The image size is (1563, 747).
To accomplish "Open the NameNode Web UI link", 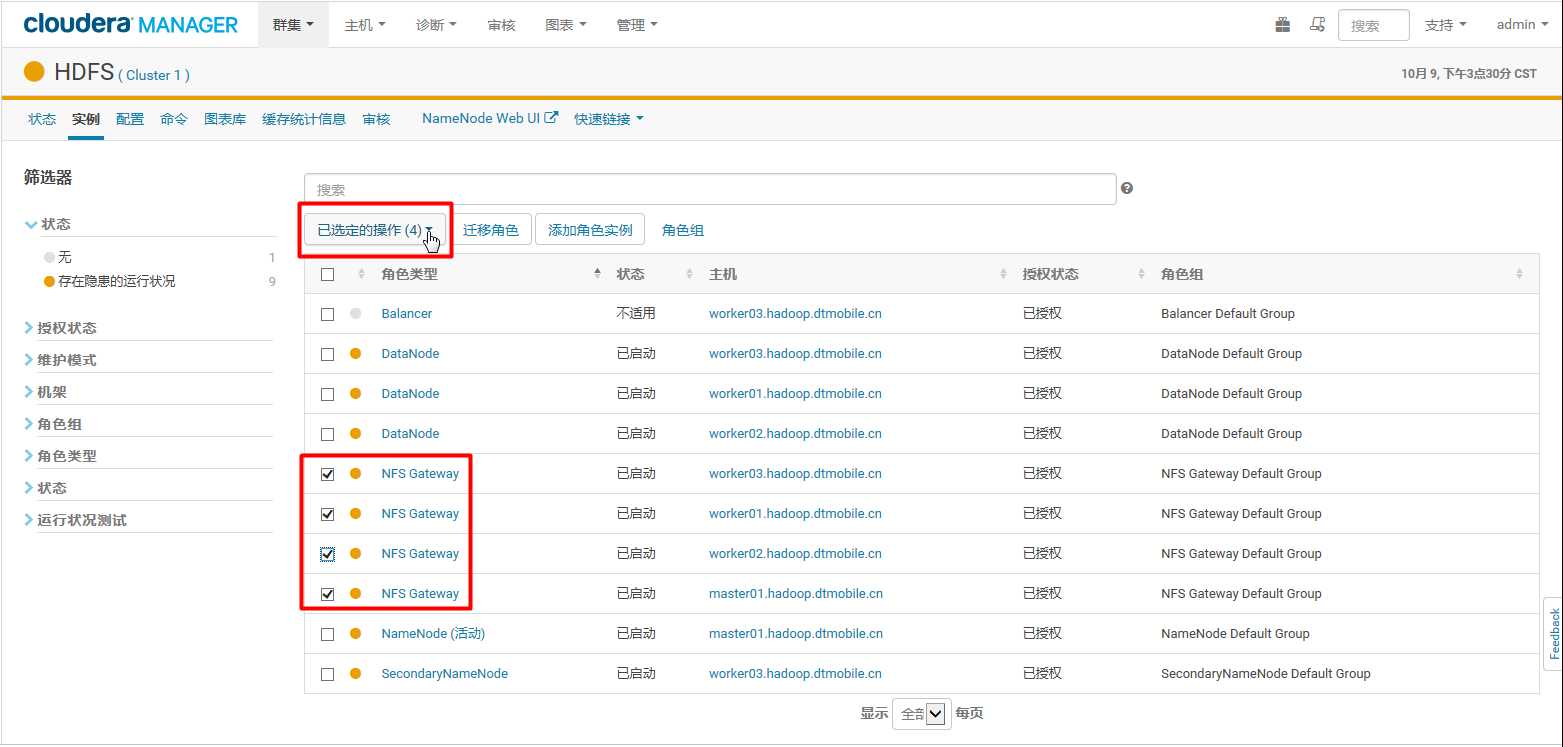I will (490, 118).
